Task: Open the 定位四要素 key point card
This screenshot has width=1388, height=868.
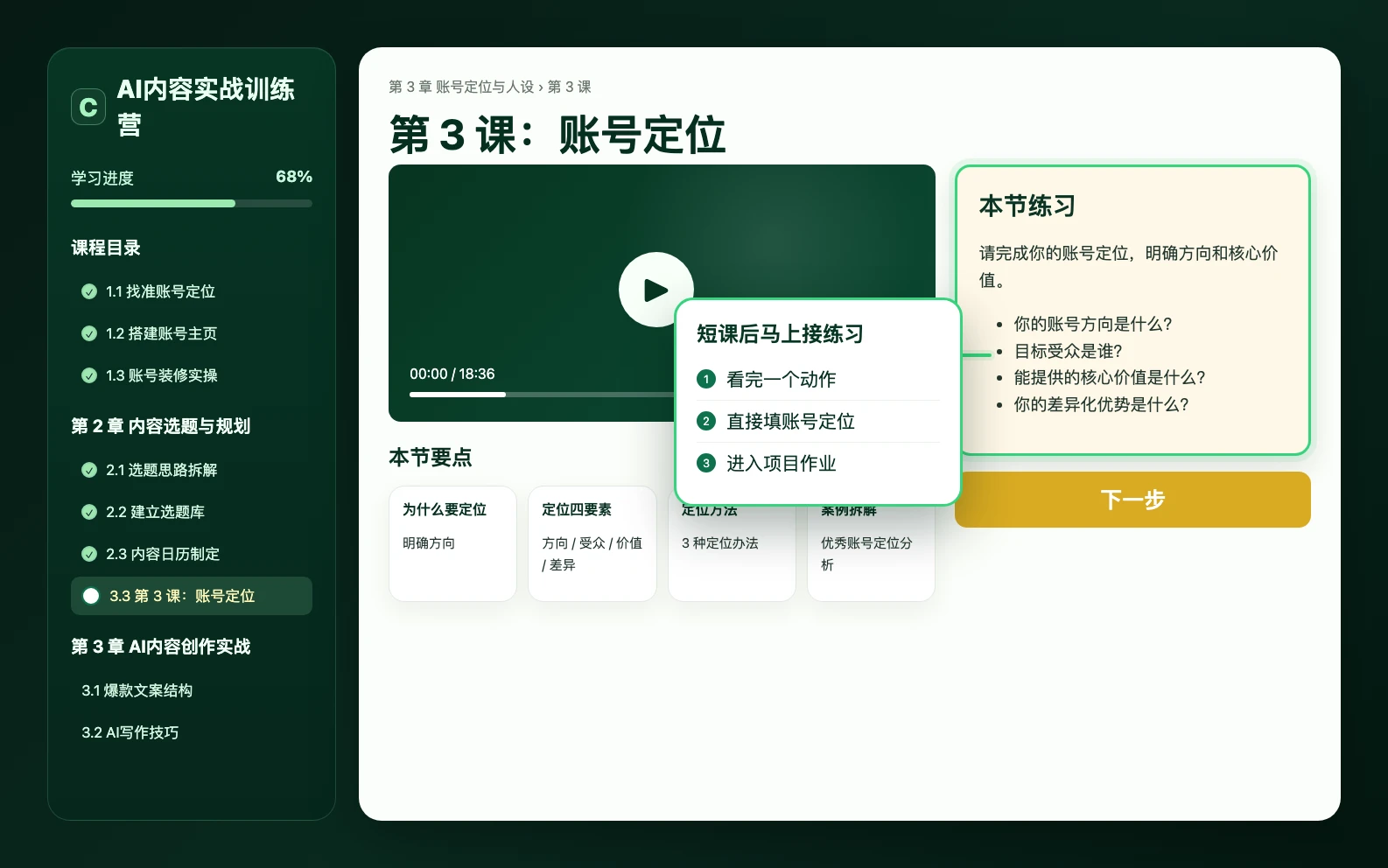Action: point(592,543)
